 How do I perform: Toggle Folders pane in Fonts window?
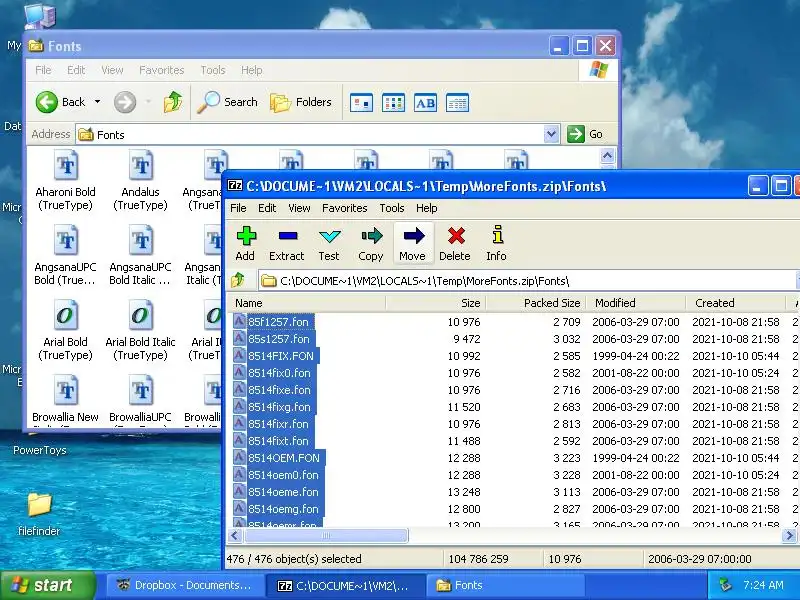301,102
